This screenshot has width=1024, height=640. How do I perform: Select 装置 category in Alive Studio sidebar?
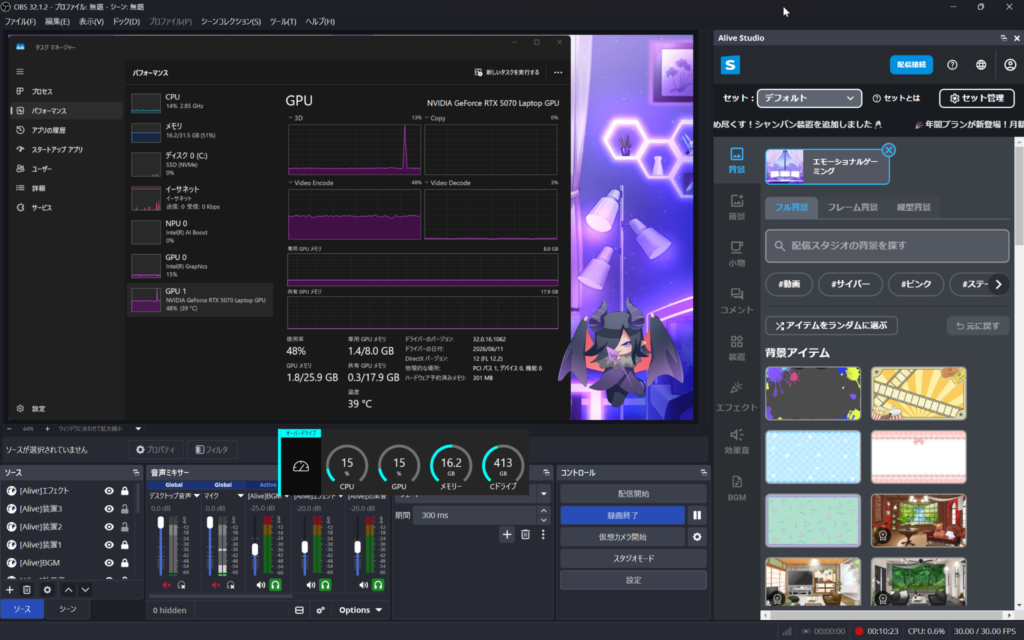click(737, 348)
